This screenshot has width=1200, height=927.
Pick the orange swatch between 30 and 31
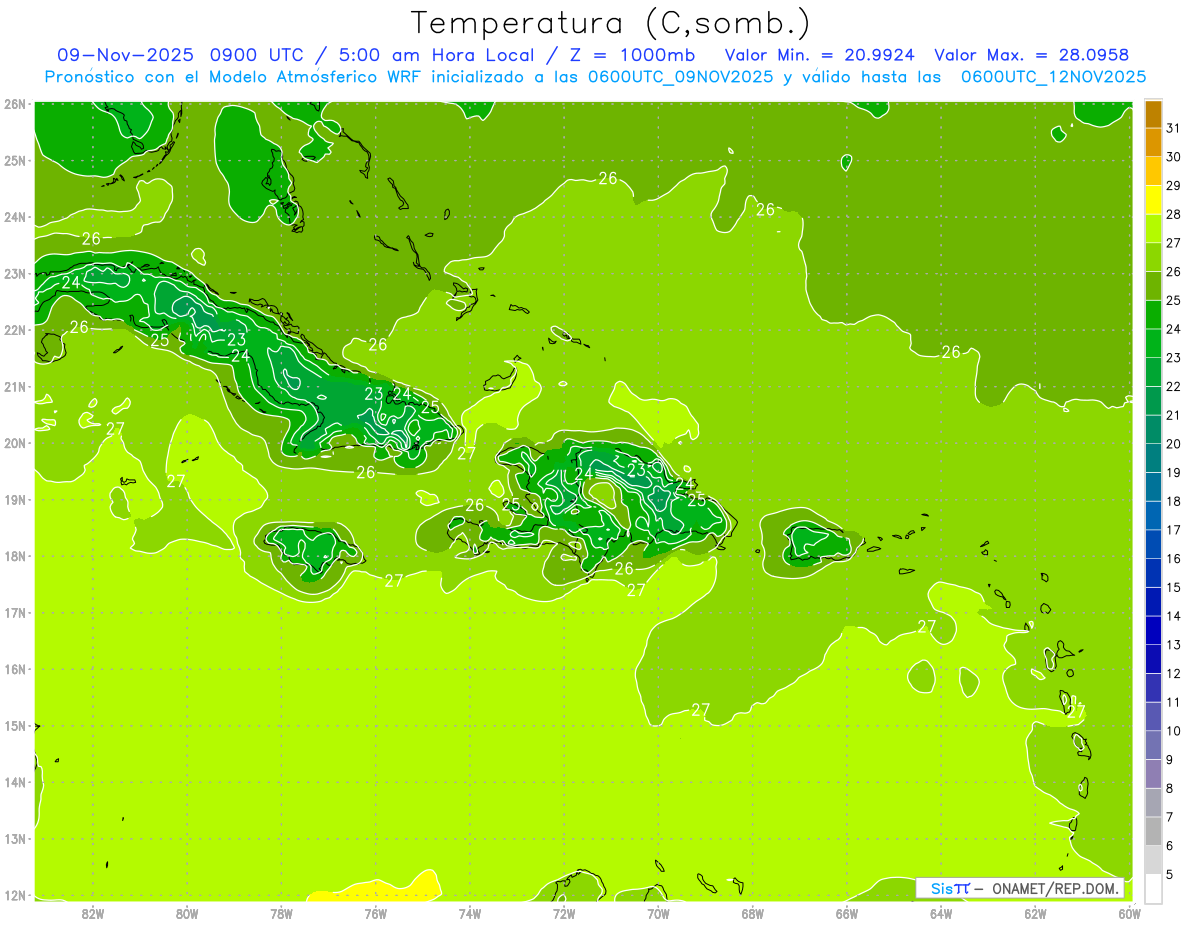click(x=1153, y=143)
